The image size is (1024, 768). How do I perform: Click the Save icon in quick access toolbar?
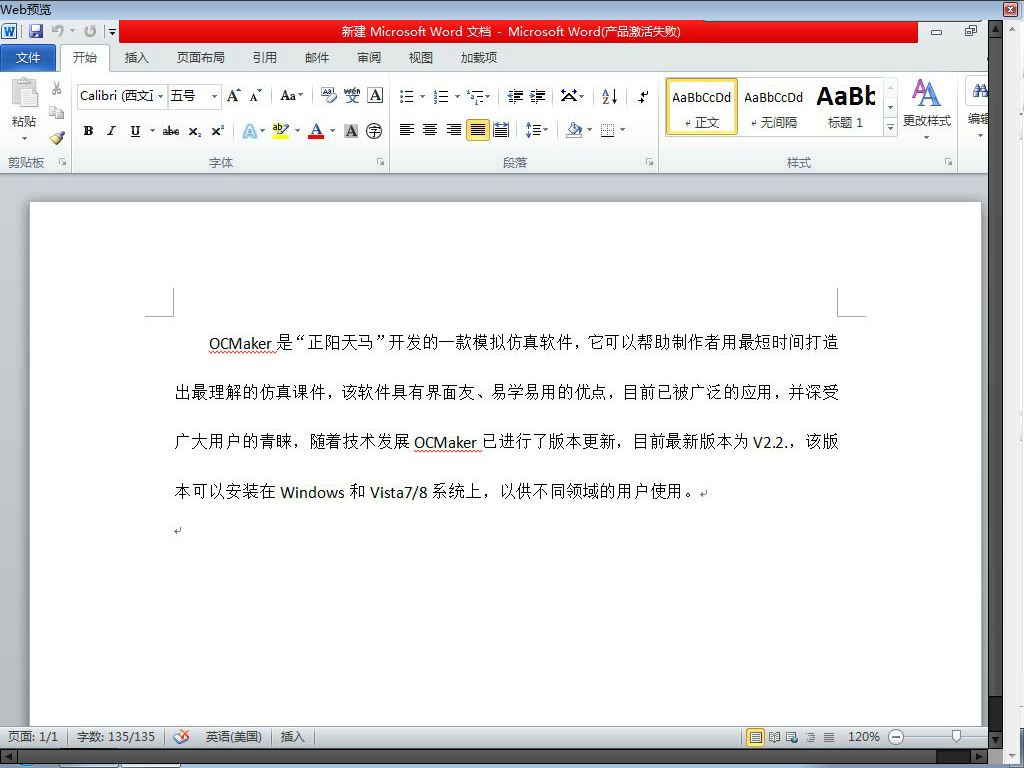coord(35,31)
